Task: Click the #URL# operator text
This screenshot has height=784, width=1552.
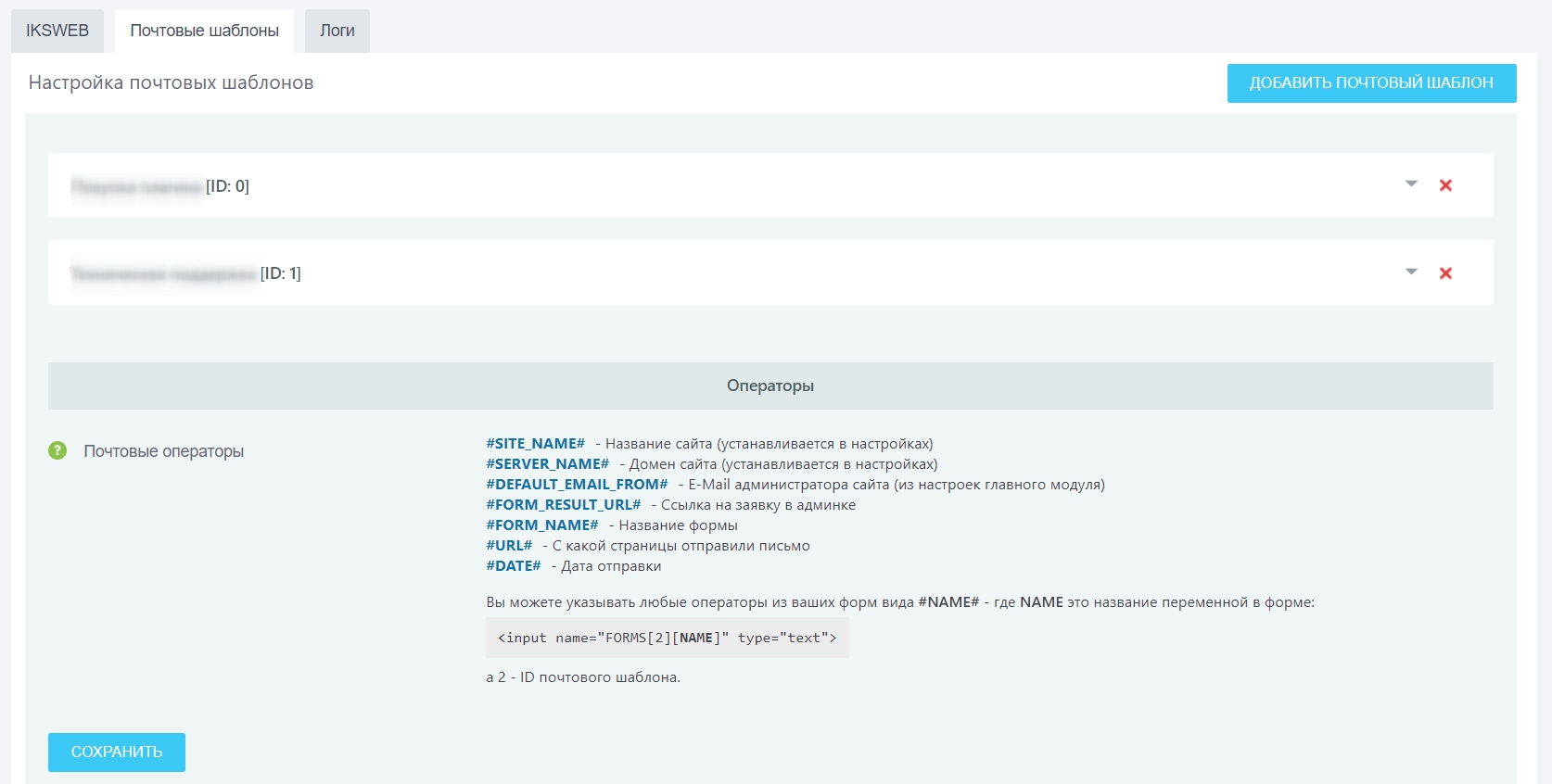Action: pyautogui.click(x=509, y=546)
